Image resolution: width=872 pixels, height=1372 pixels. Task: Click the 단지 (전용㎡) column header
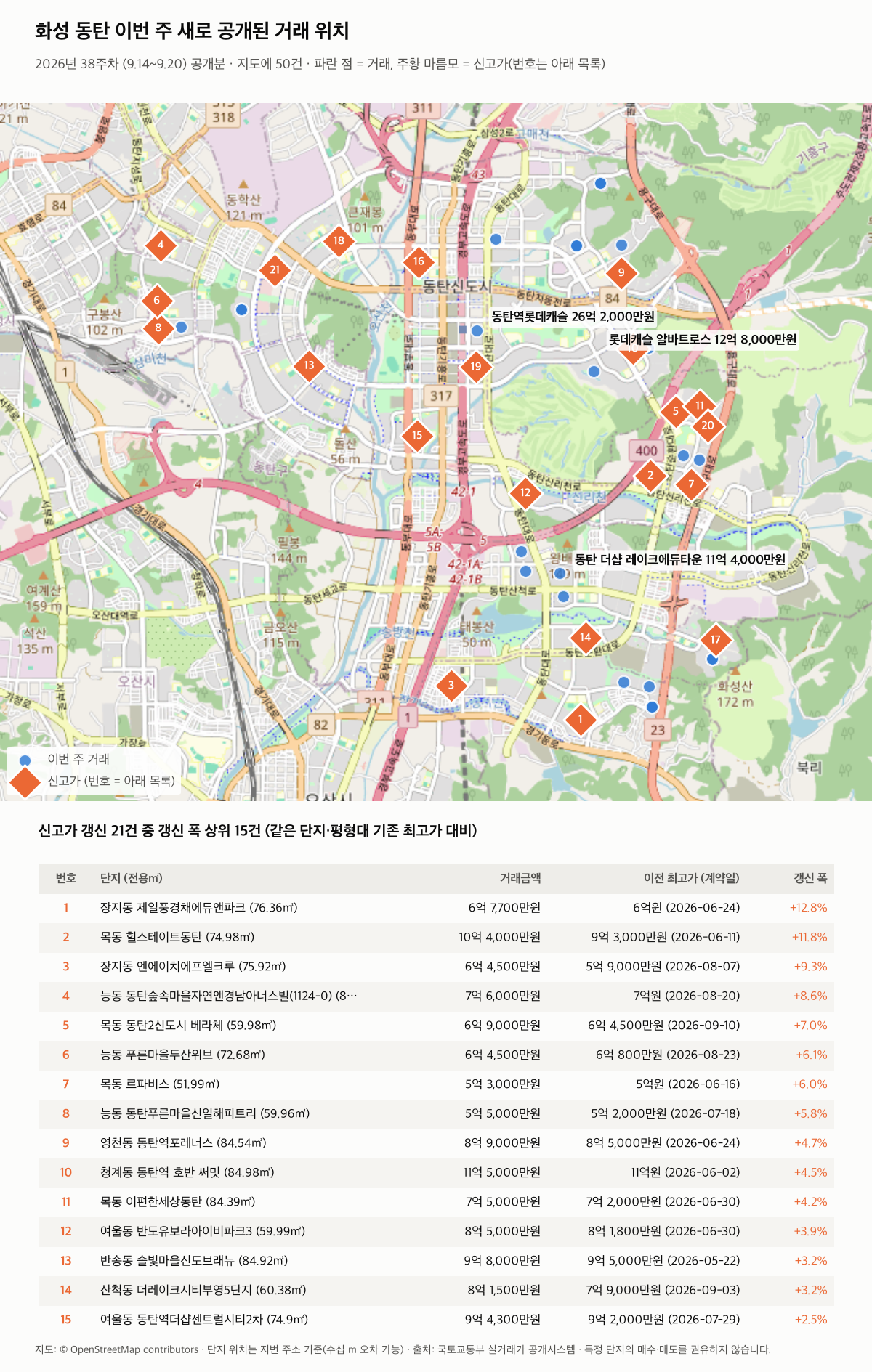point(132,878)
